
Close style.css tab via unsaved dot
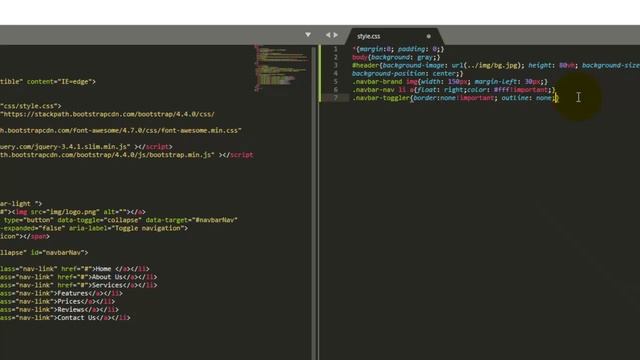click(428, 36)
